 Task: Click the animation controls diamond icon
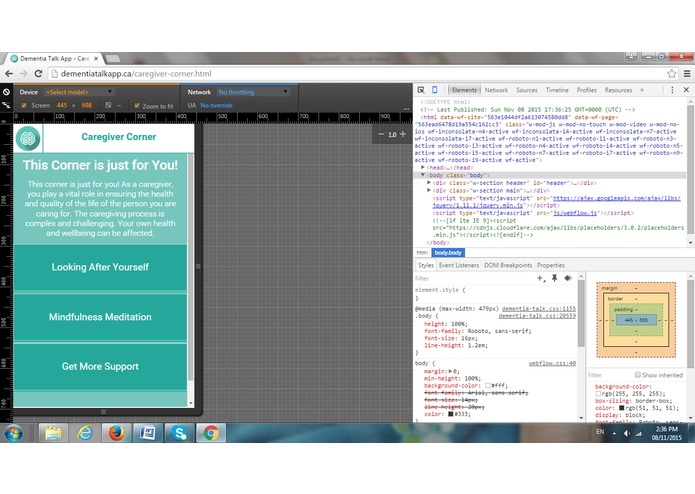tap(568, 278)
